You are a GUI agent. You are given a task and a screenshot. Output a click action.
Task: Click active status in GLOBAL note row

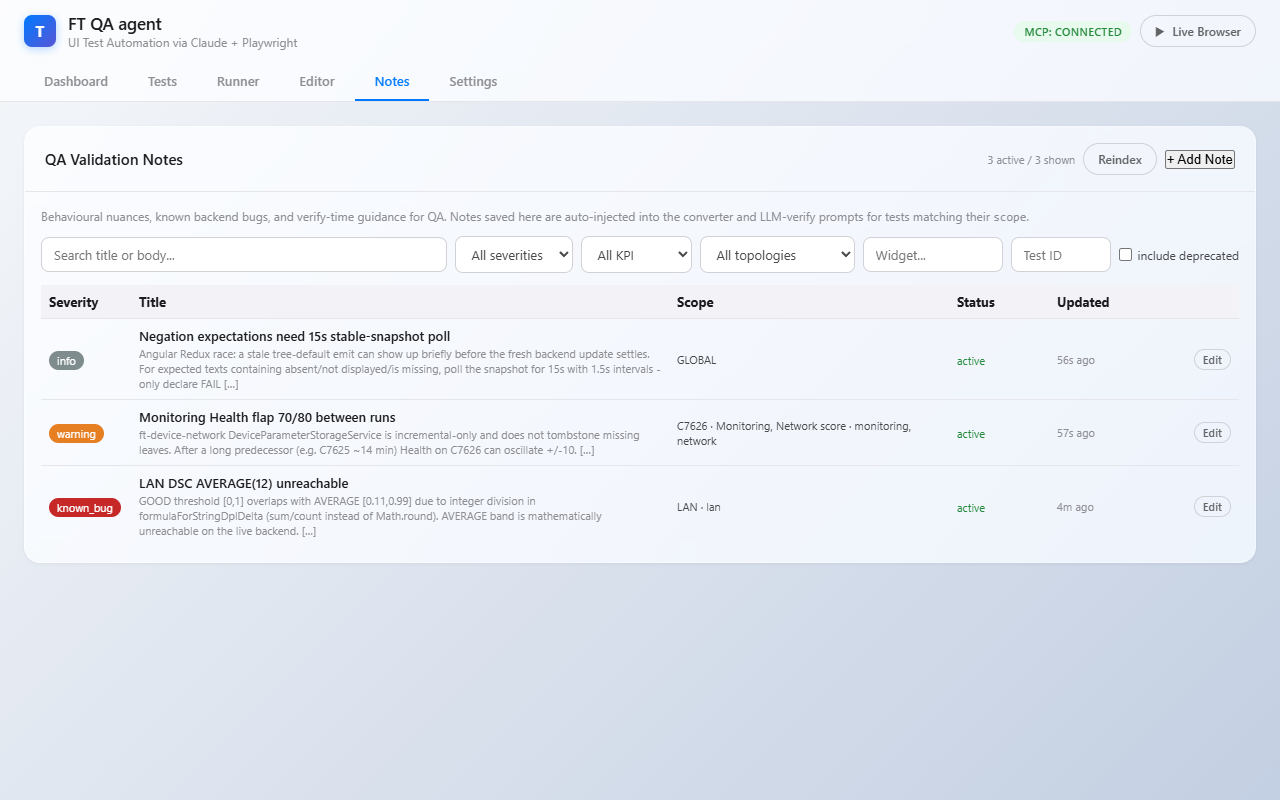click(971, 361)
